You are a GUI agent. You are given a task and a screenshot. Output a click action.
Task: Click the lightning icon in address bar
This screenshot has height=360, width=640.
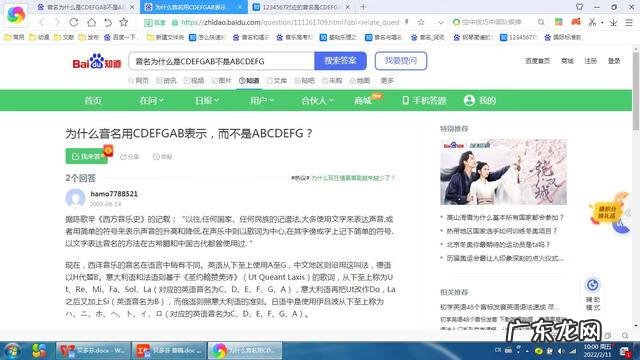pos(407,22)
